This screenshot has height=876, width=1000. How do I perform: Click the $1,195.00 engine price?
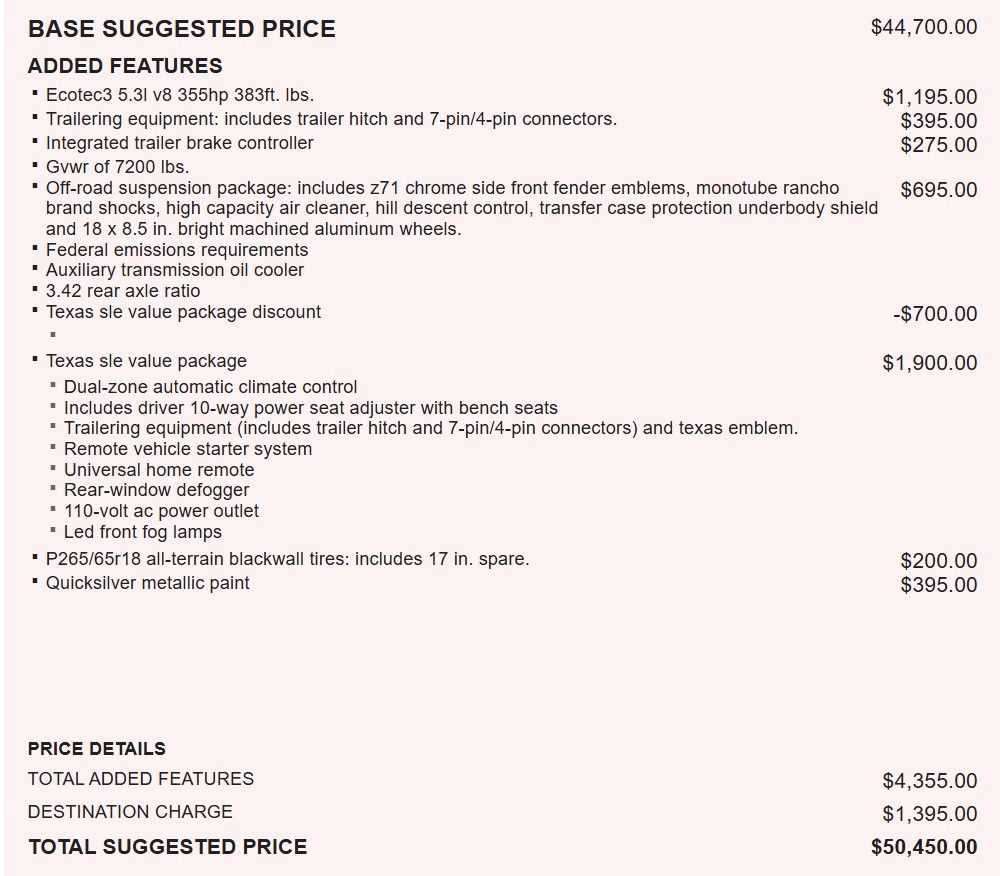pos(929,97)
